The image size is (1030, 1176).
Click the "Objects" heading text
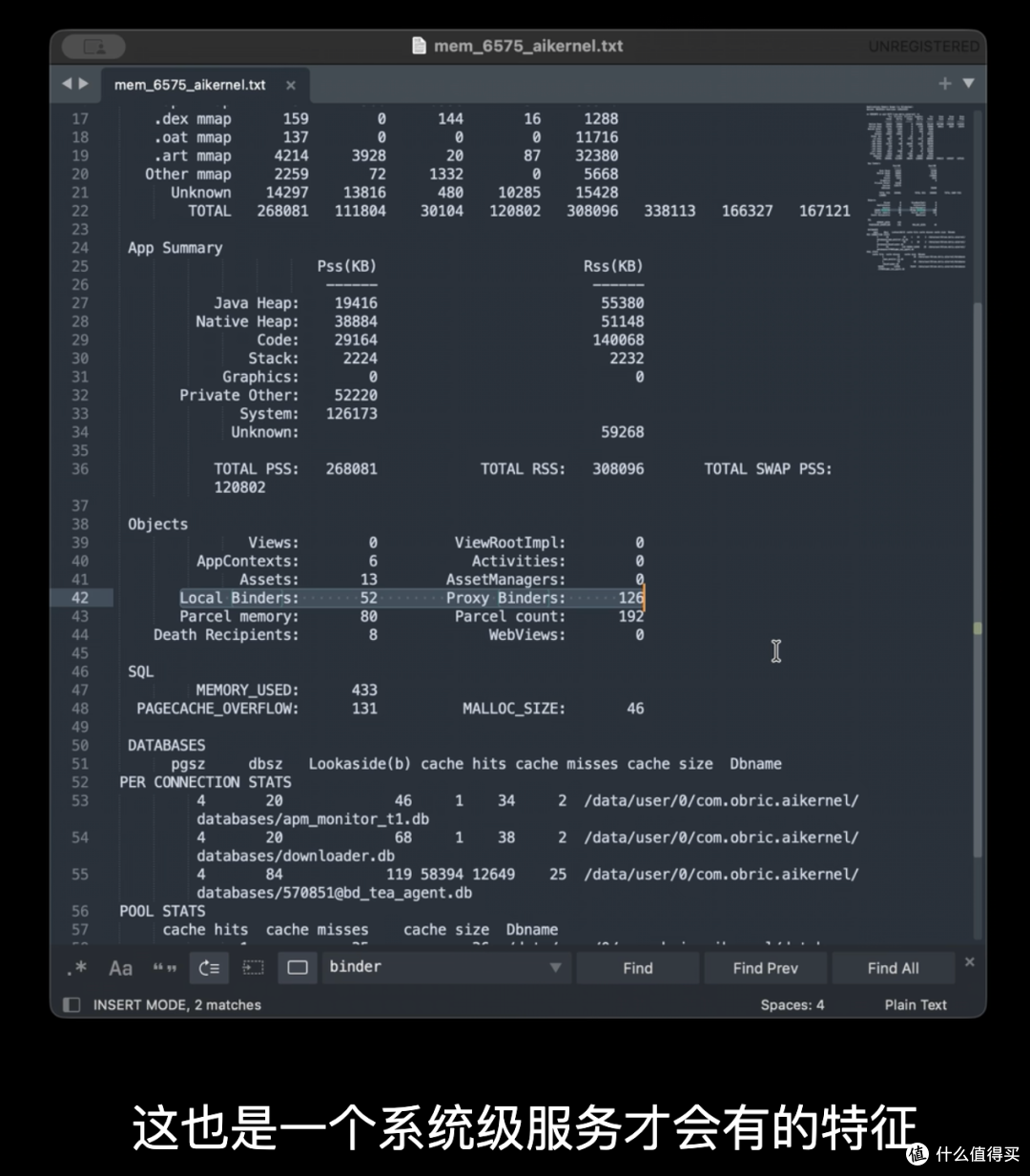tap(158, 525)
